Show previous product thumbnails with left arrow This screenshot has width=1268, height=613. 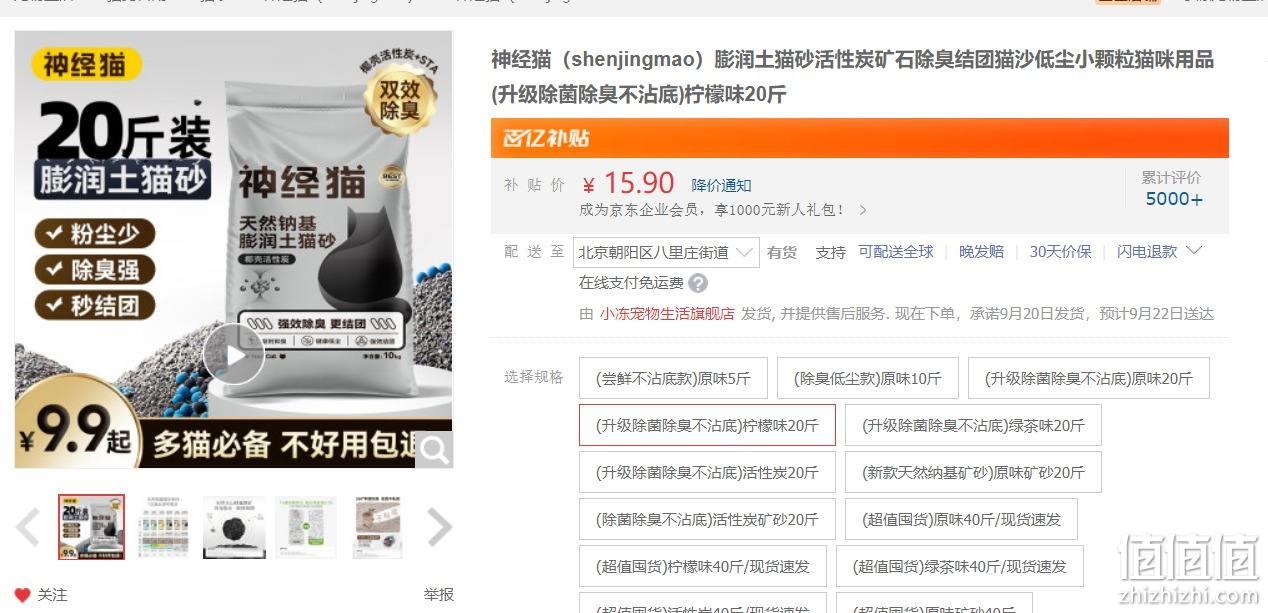(x=28, y=527)
